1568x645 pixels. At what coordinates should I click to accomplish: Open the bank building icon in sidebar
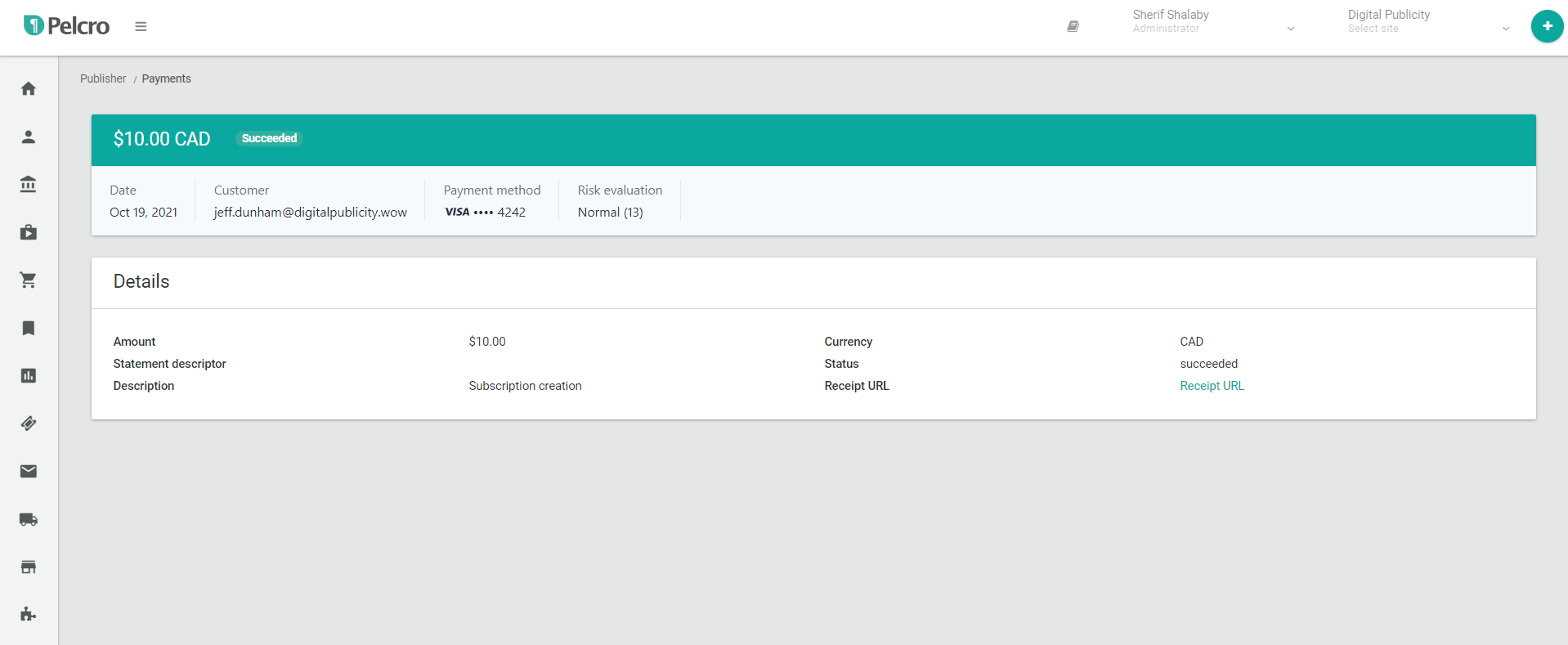click(29, 184)
